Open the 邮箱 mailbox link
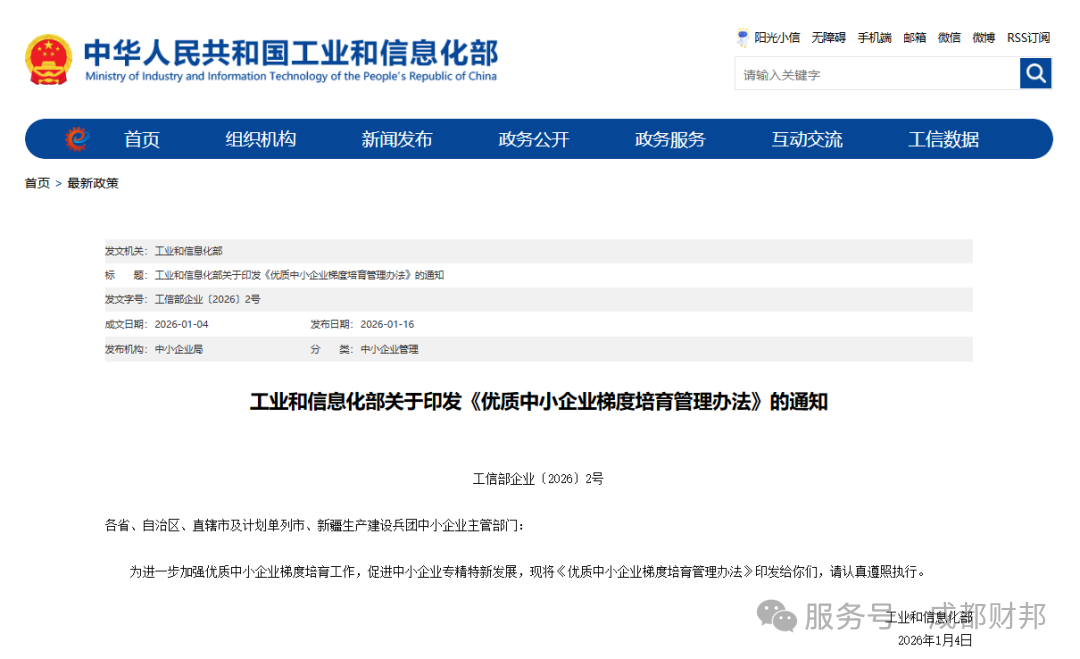 pos(914,37)
